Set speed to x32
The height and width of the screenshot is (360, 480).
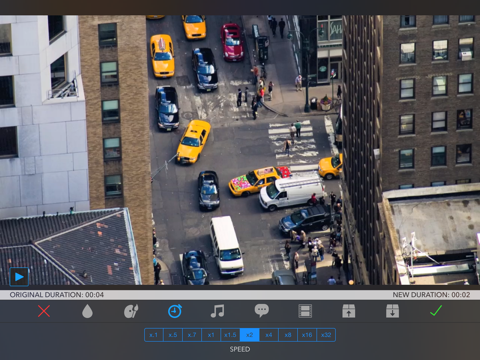326,335
